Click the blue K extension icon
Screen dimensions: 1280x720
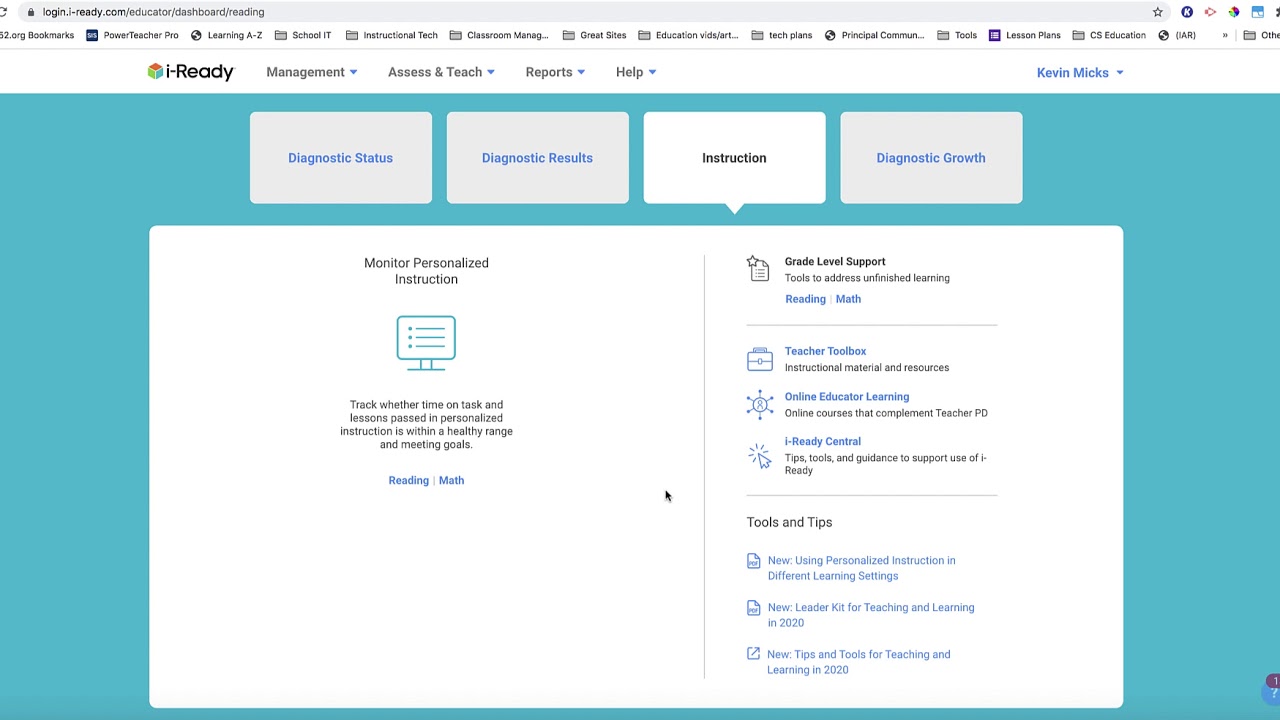[x=1187, y=12]
